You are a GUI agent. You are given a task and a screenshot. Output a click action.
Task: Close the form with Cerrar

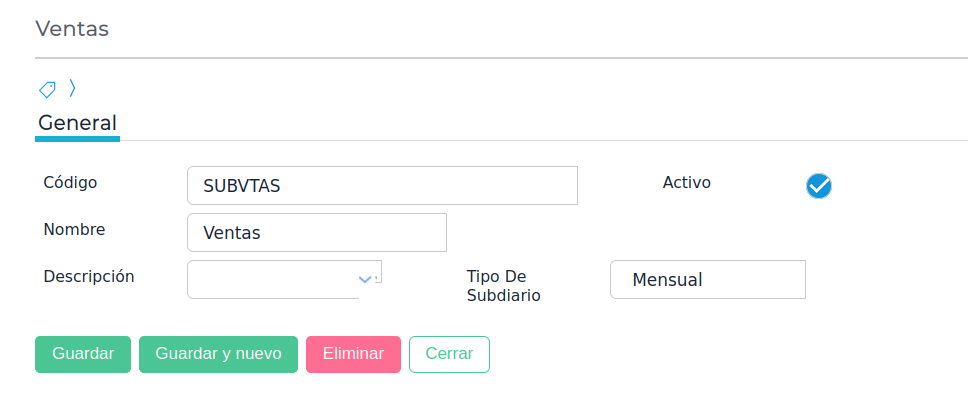pos(449,354)
